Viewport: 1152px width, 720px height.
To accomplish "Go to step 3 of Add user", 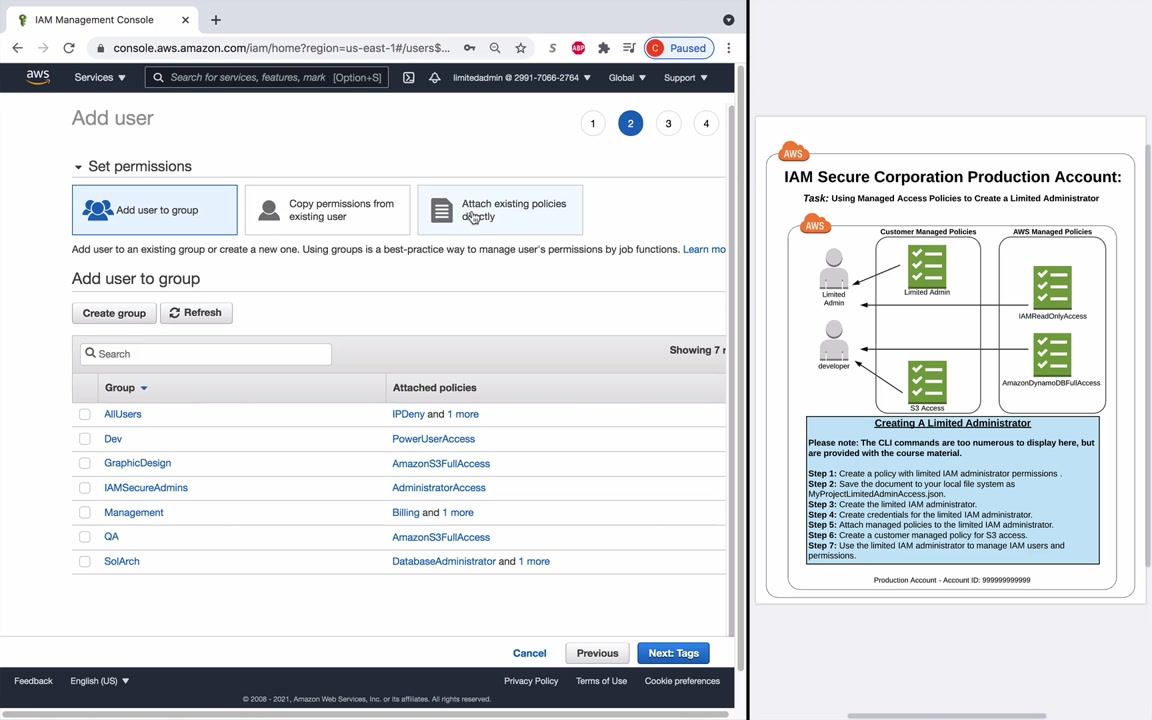I will point(669,123).
